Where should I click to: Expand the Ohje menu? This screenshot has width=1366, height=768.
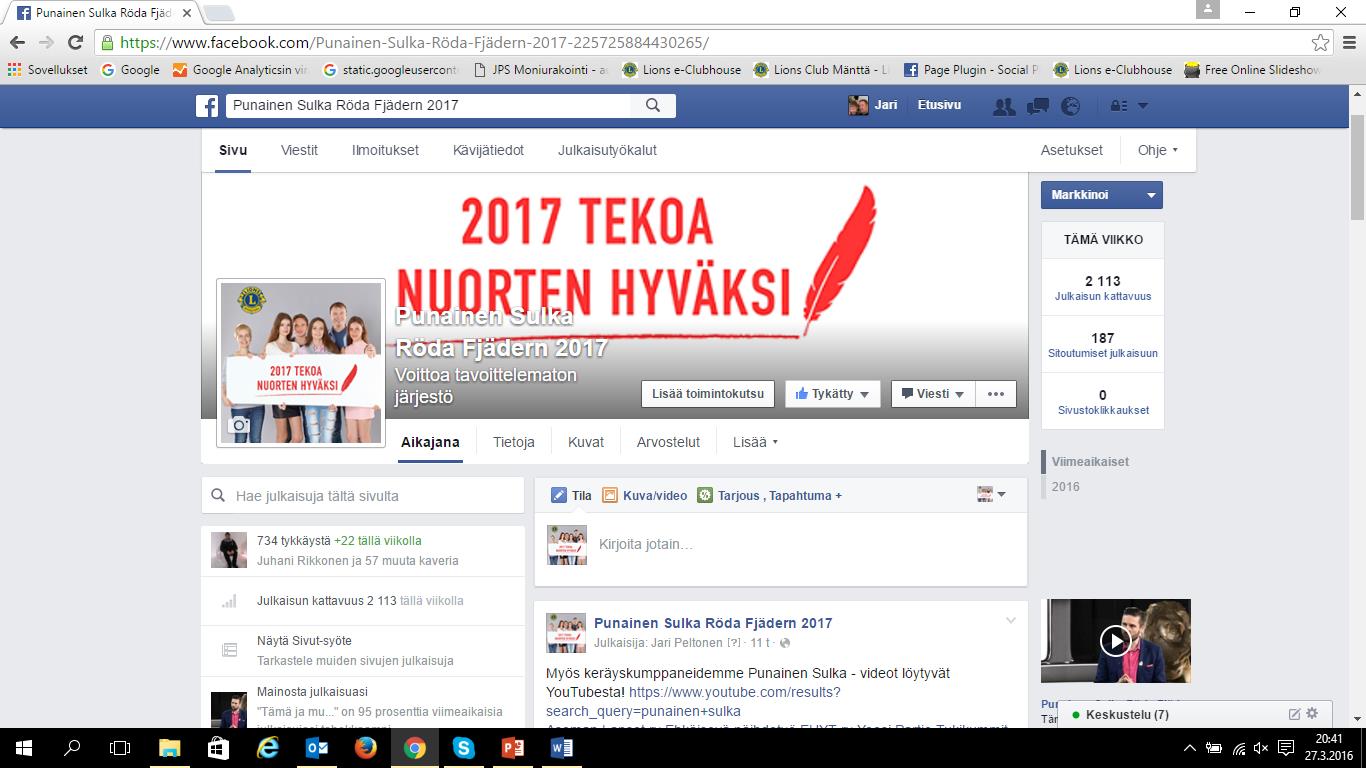1157,150
